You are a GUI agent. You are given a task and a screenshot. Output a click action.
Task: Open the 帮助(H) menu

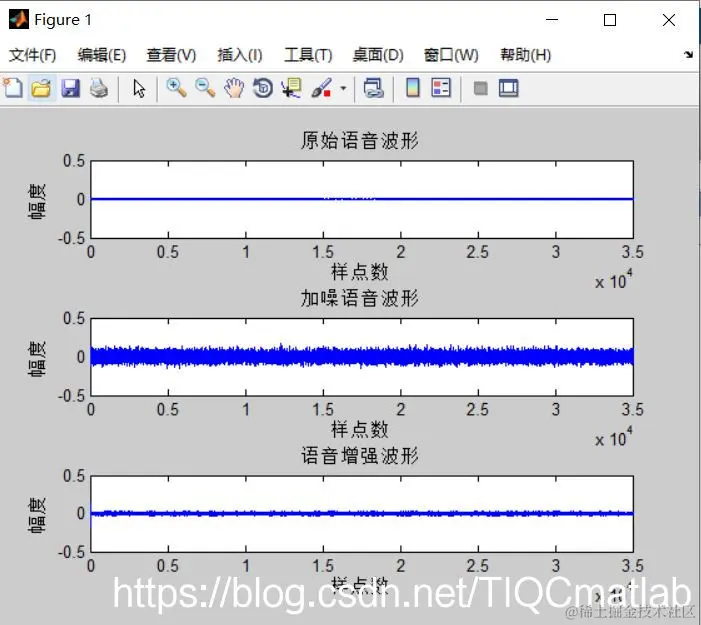pyautogui.click(x=526, y=55)
